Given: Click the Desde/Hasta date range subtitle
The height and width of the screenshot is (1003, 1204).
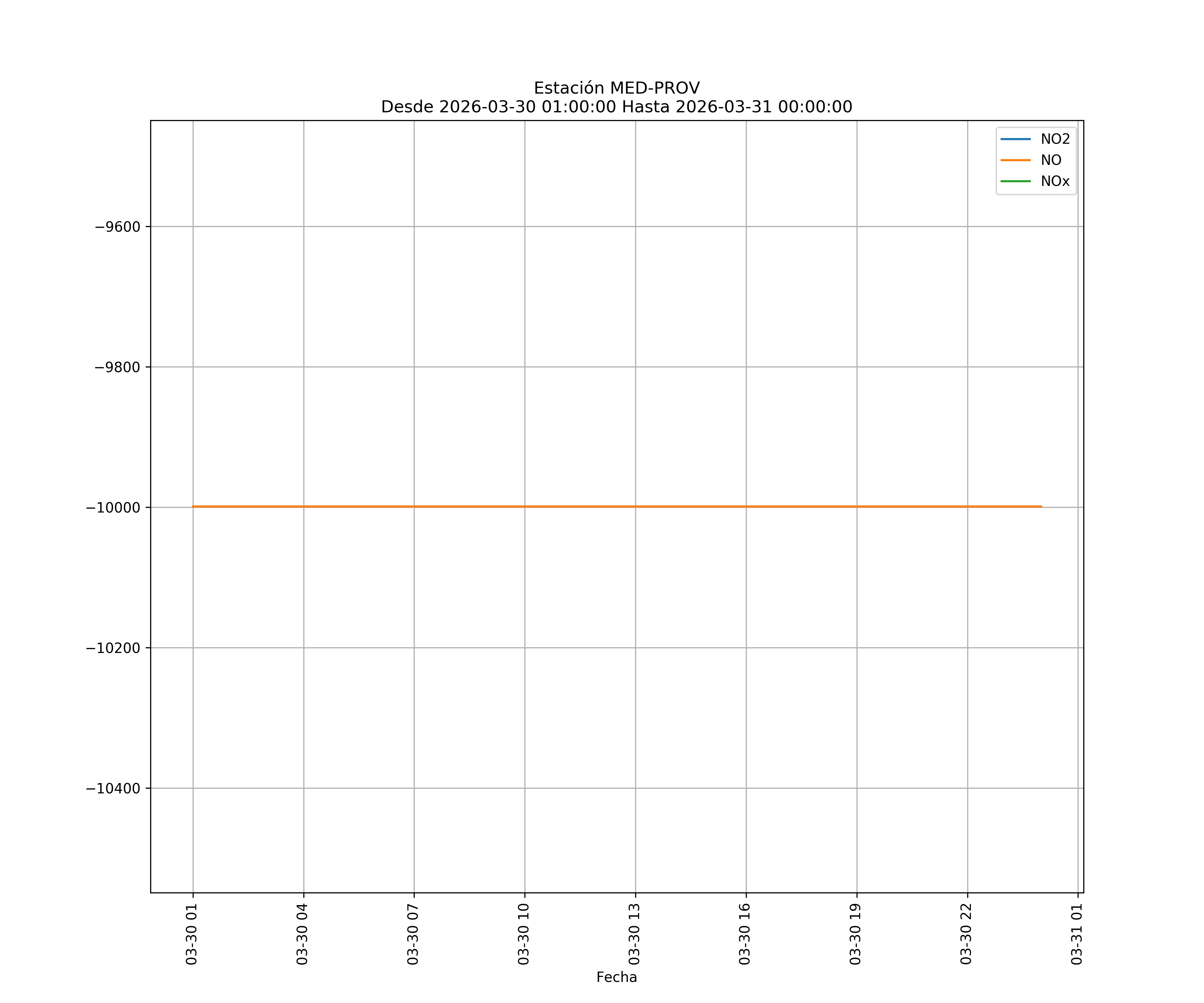Looking at the screenshot, I should click(616, 107).
